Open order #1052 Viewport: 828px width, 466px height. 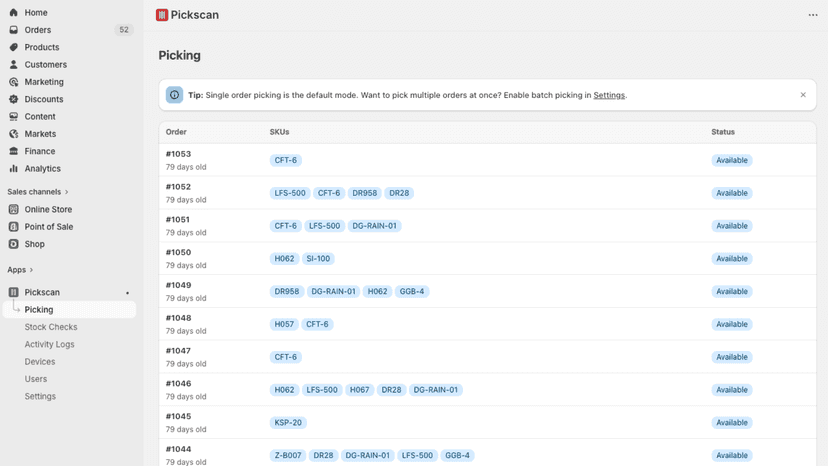178,187
